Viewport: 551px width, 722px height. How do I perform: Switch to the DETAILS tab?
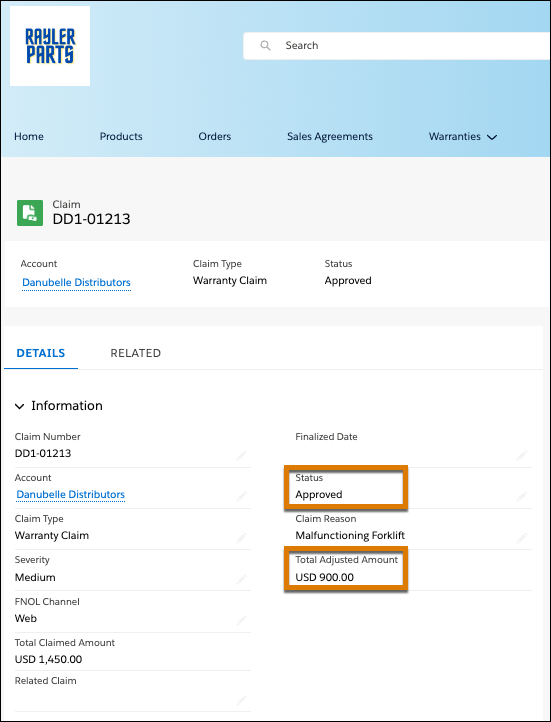[x=41, y=353]
